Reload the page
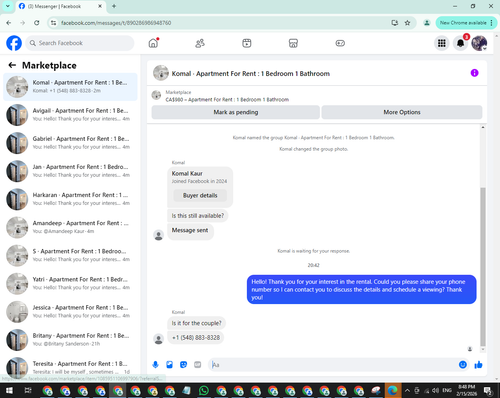500x398 pixels. tap(37, 23)
